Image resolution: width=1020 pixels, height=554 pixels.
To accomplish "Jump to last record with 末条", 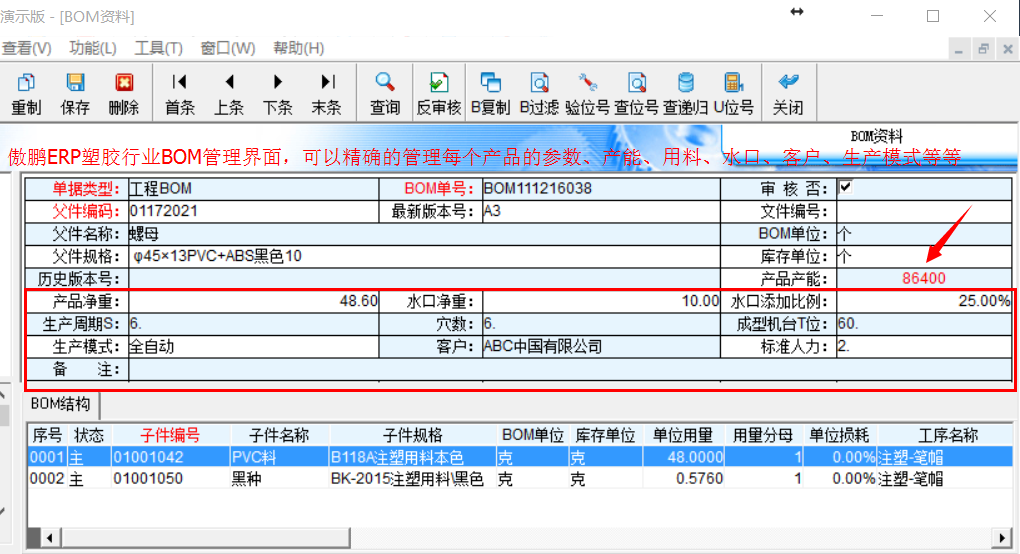I will pos(327,92).
